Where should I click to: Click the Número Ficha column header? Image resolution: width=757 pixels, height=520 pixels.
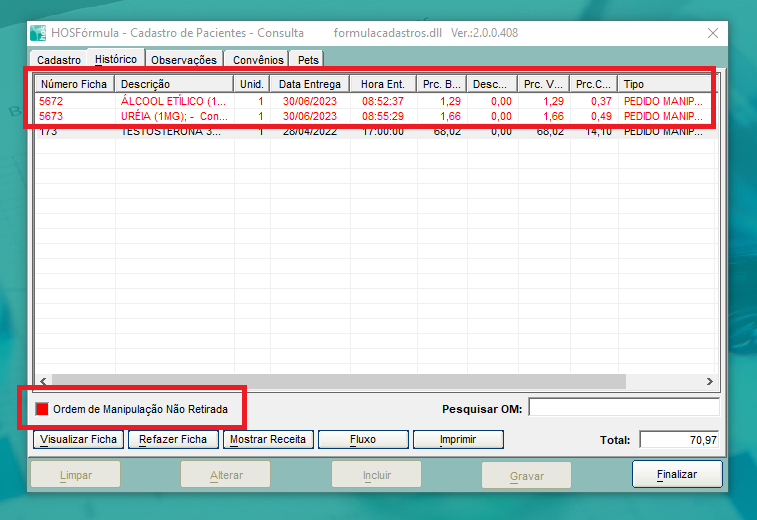click(x=73, y=84)
